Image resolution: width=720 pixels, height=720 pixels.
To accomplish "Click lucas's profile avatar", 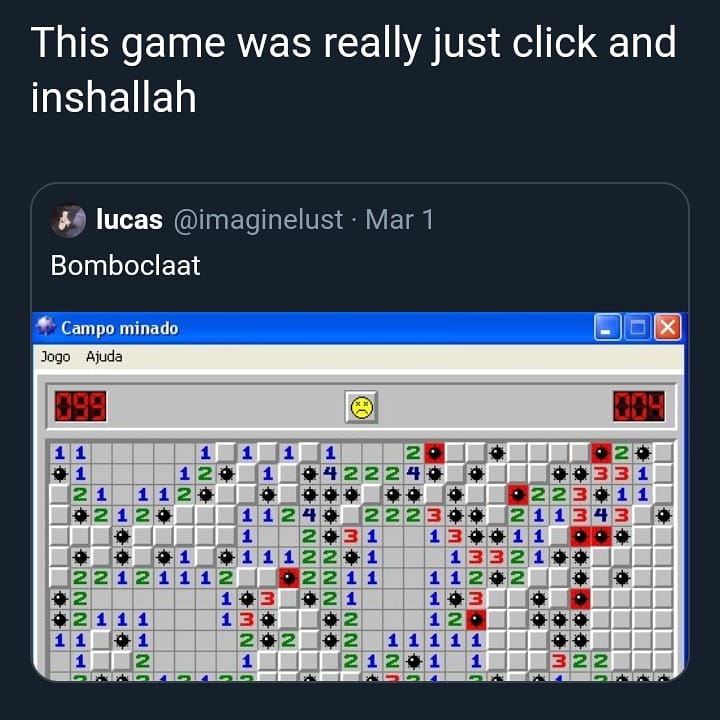I will (68, 220).
